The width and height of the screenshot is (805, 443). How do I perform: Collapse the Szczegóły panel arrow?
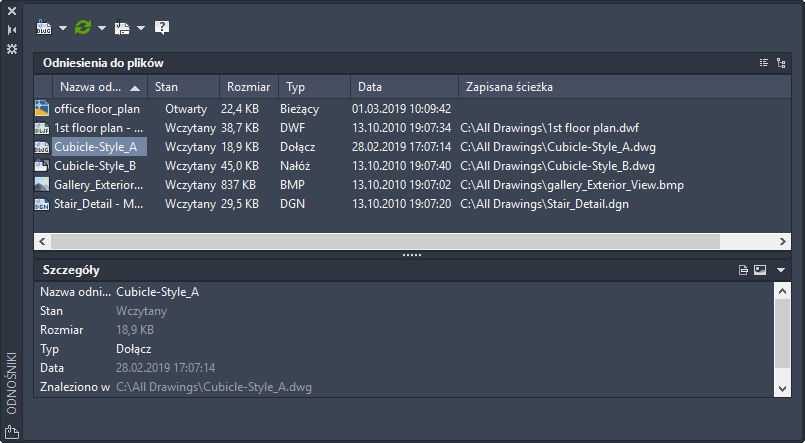[x=781, y=270]
